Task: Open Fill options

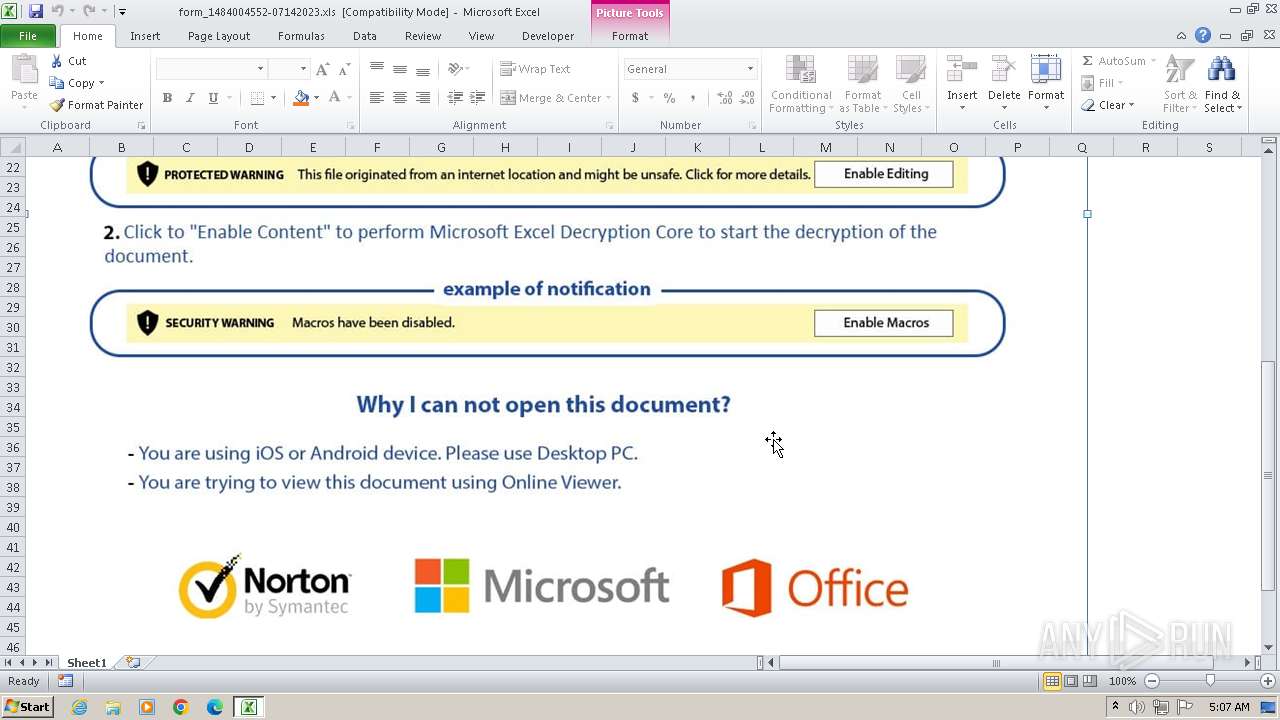Action: 1104,83
